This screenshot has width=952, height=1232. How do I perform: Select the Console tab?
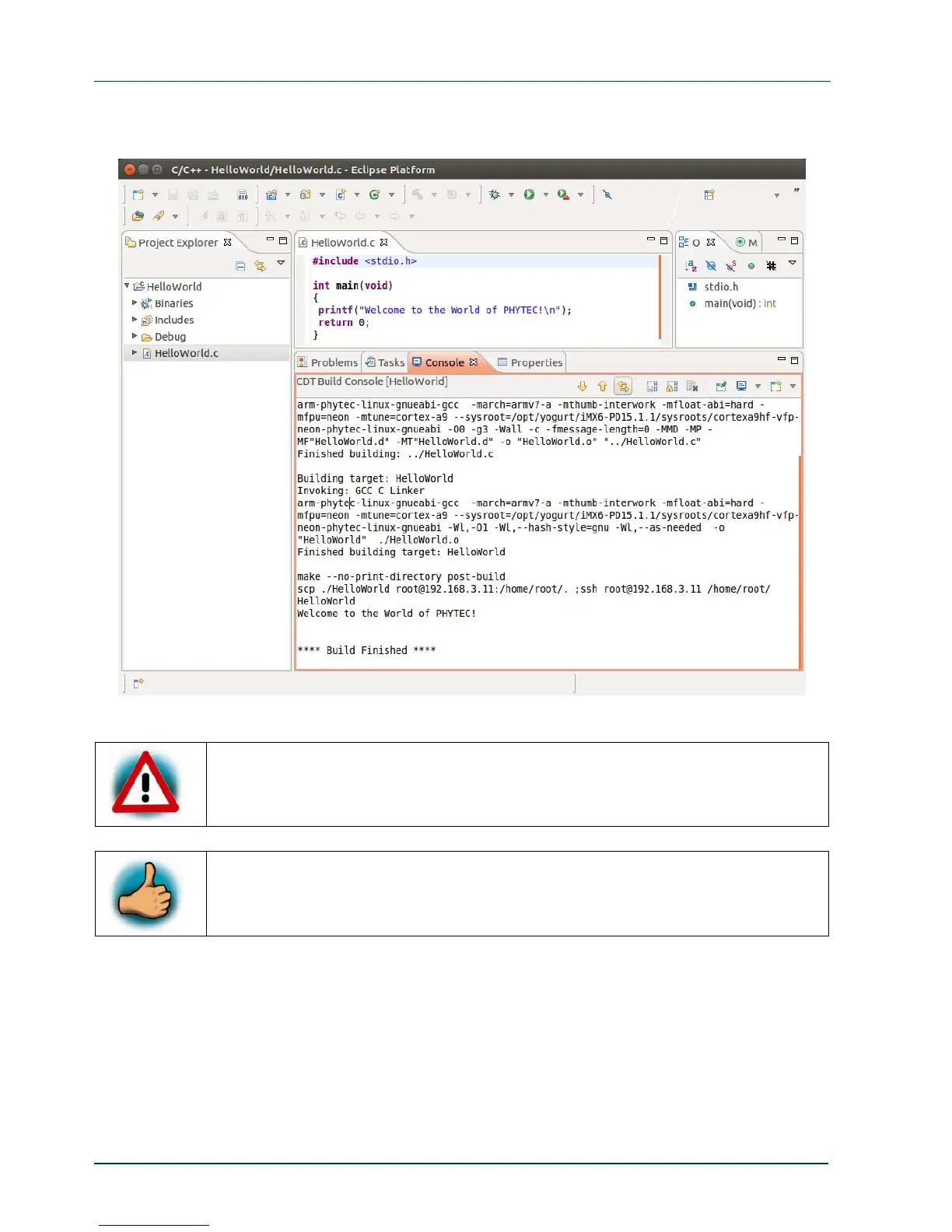[438, 362]
